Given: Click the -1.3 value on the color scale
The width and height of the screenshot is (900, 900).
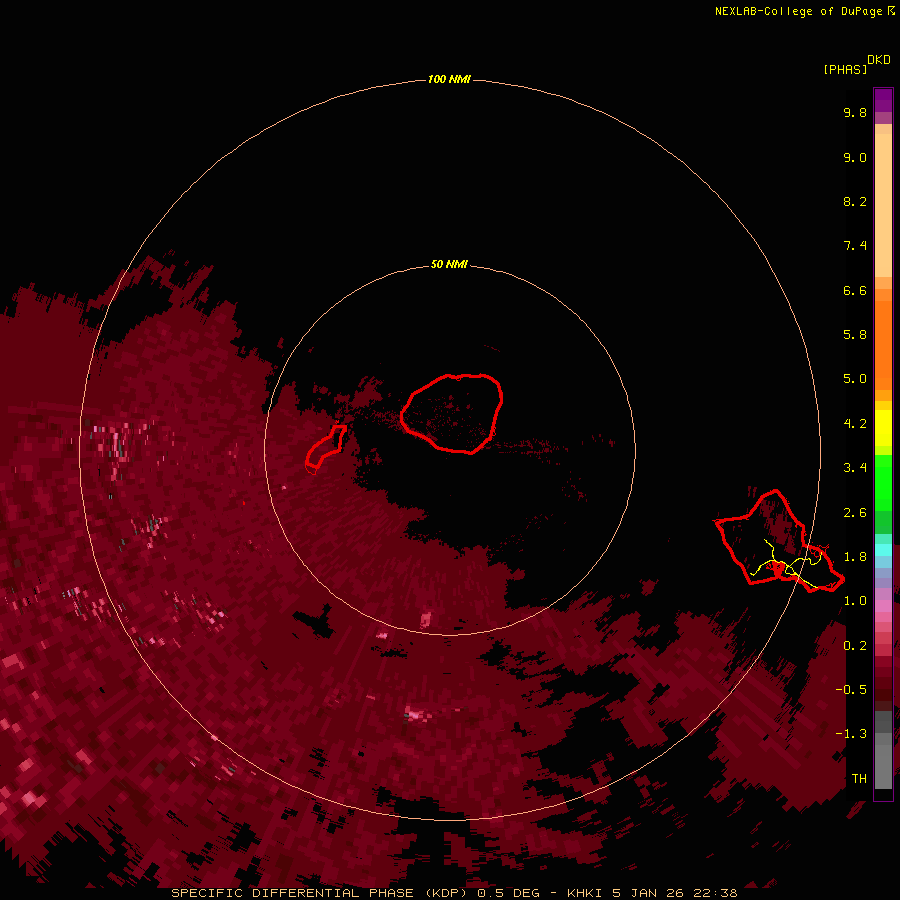Looking at the screenshot, I should pos(851,734).
